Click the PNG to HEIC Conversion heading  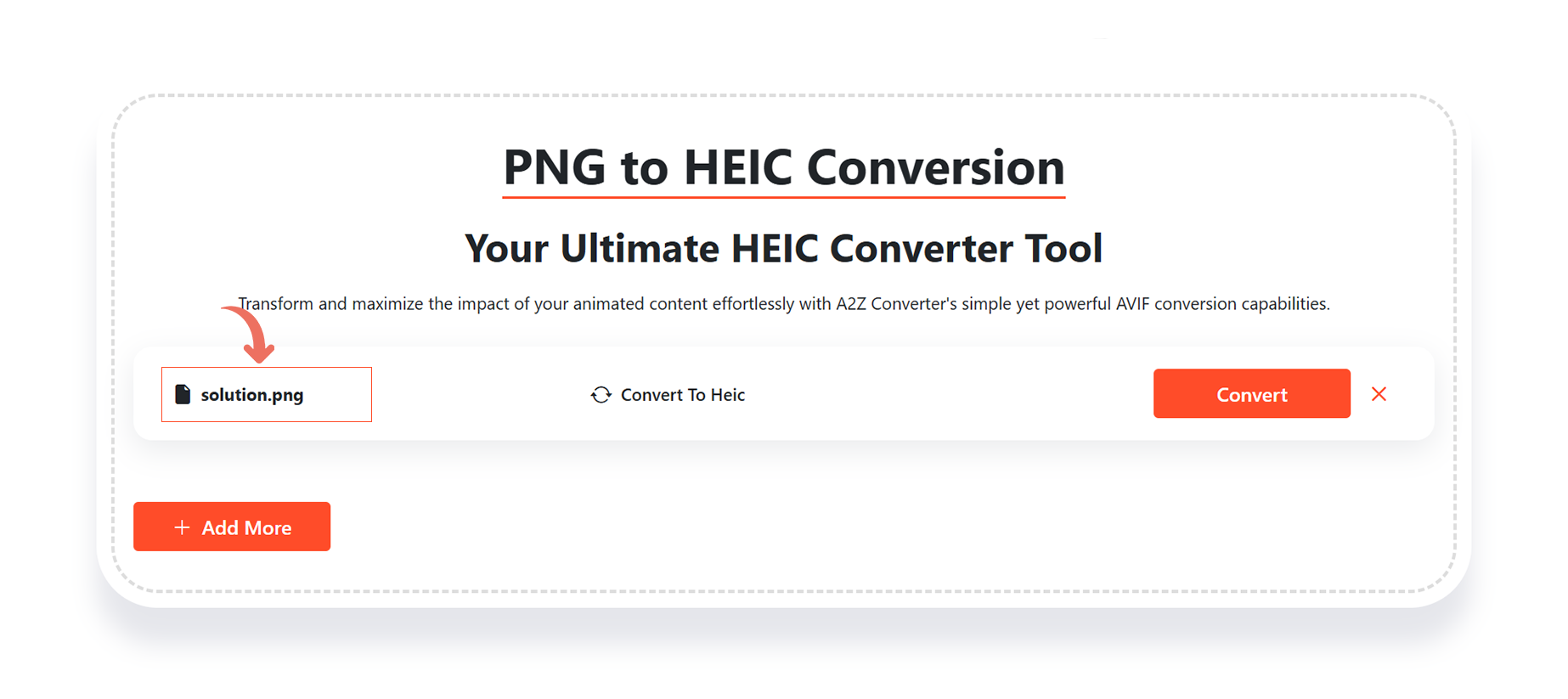(783, 166)
